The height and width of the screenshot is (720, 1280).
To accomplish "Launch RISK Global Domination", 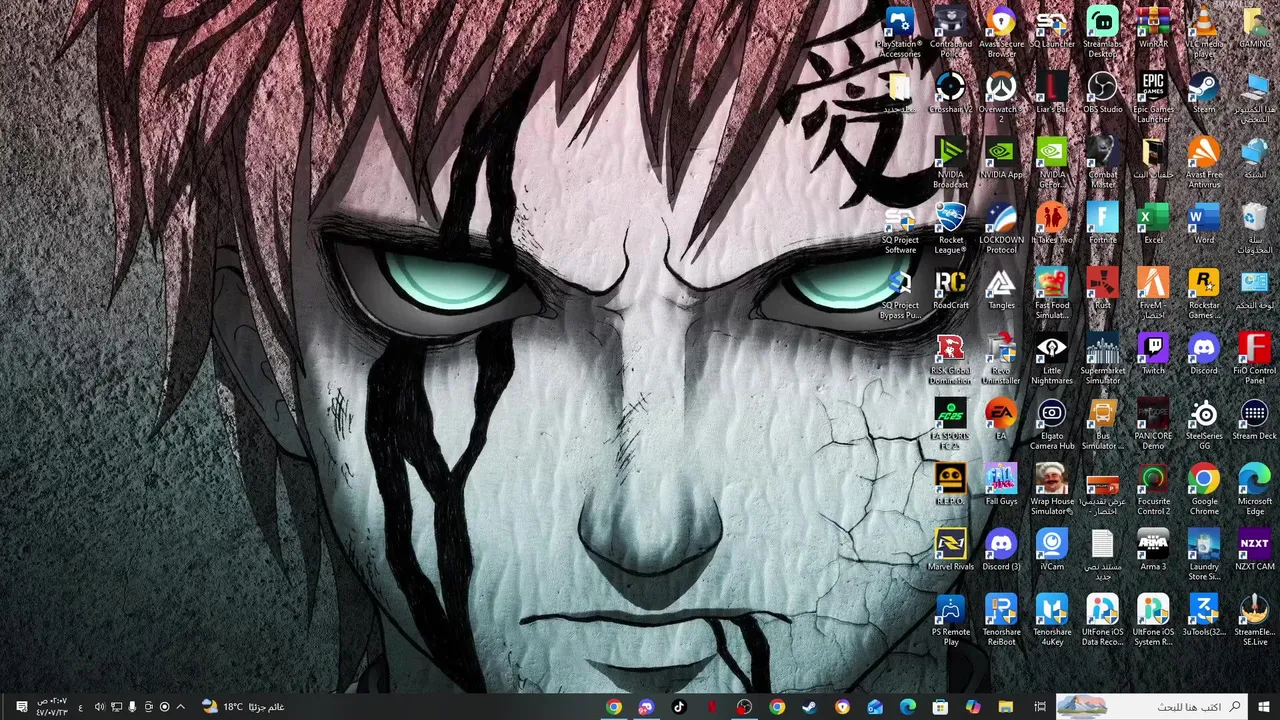I will 950,359.
